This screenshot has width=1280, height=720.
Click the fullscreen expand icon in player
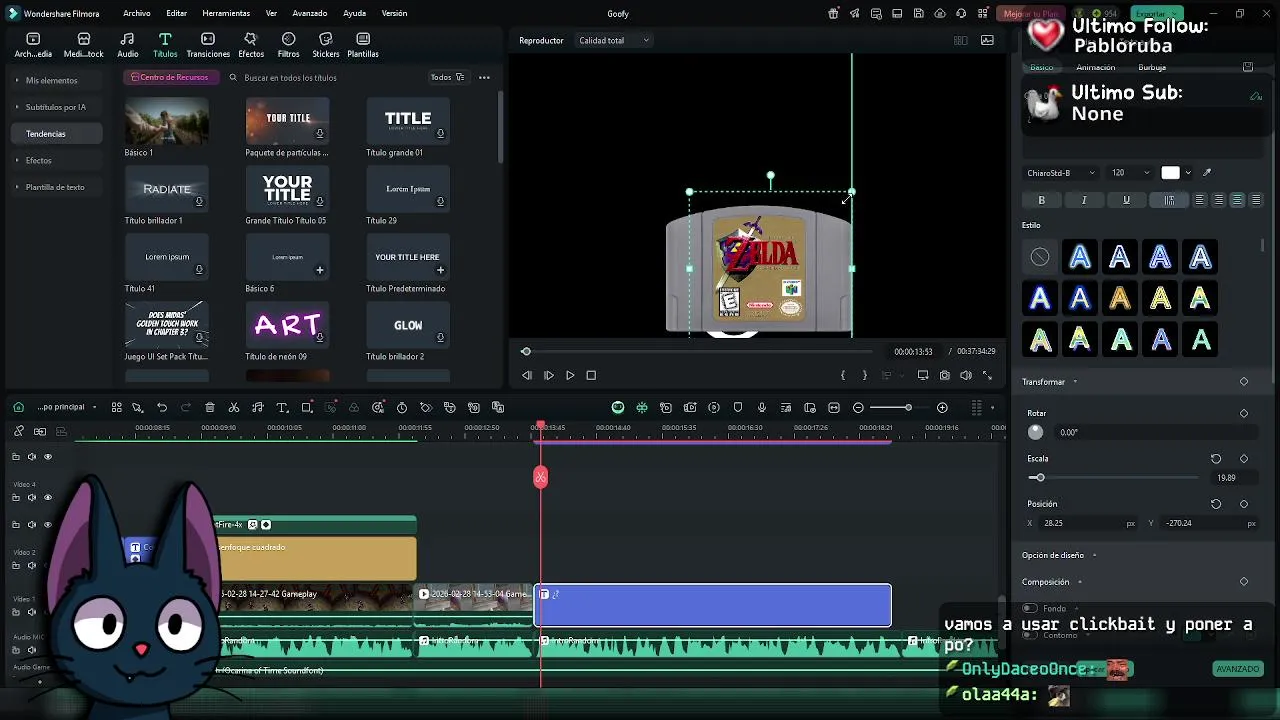point(987,375)
